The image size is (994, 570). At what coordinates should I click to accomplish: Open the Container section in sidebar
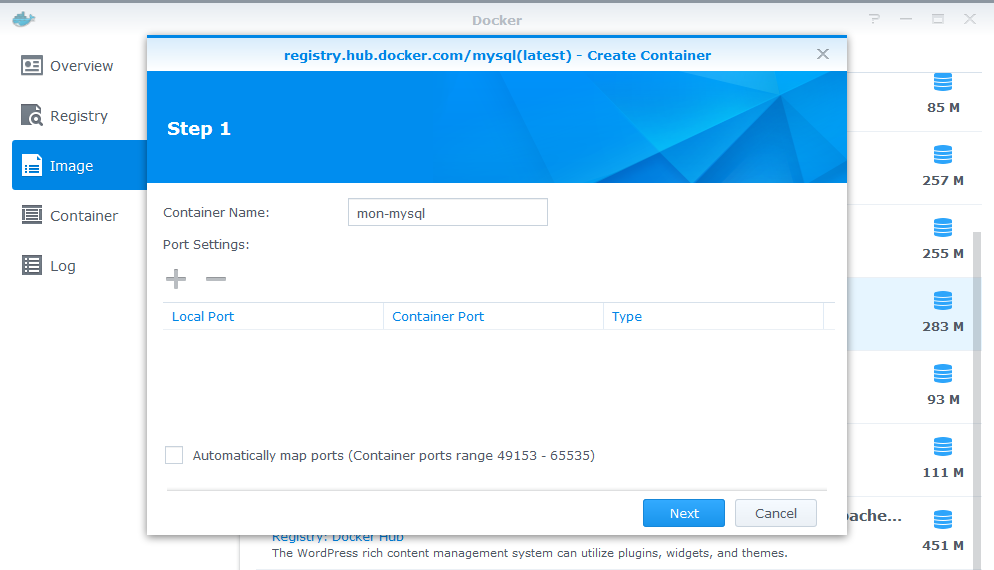tap(79, 216)
